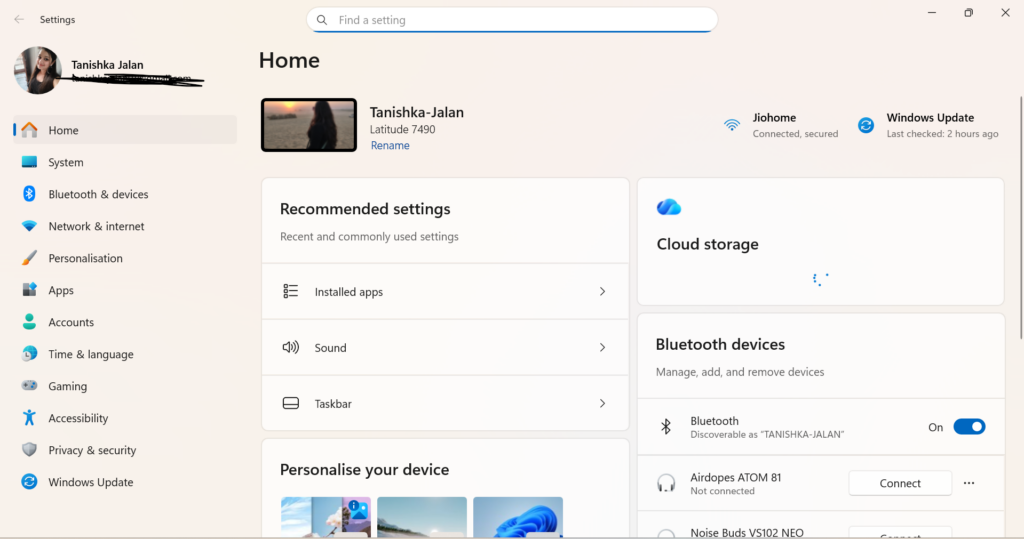Image resolution: width=1024 pixels, height=539 pixels.
Task: Navigate to Privacy & security
Action: pyautogui.click(x=125, y=449)
